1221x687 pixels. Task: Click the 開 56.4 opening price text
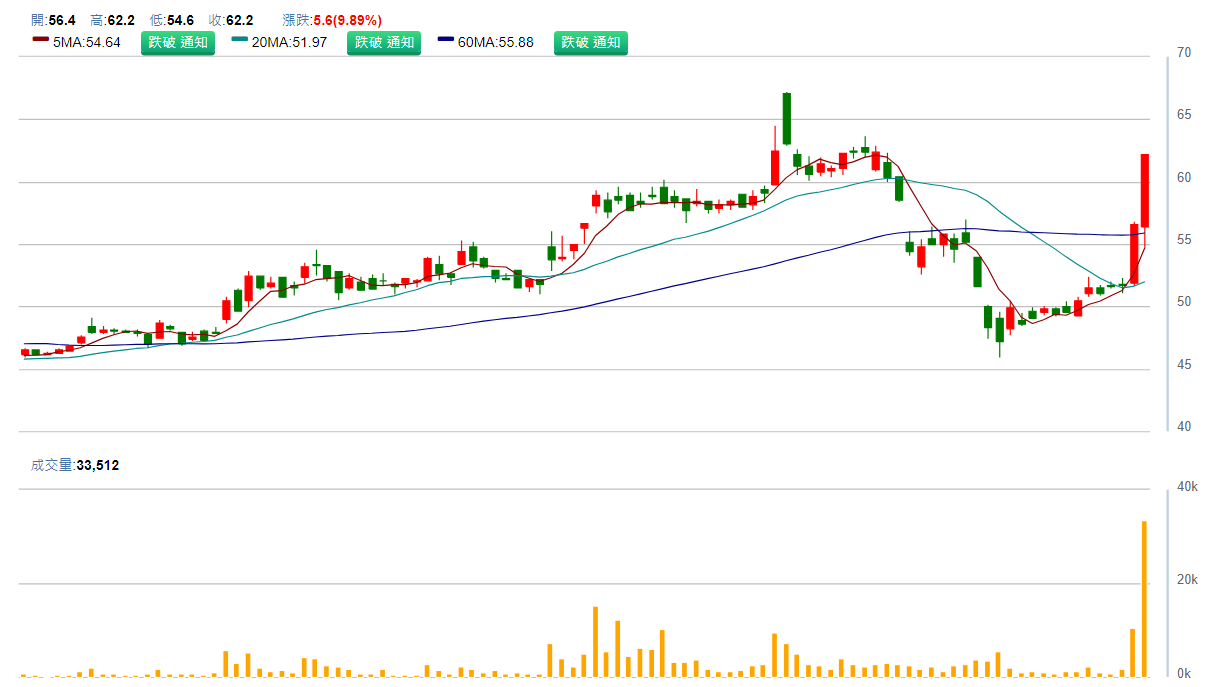click(x=53, y=20)
